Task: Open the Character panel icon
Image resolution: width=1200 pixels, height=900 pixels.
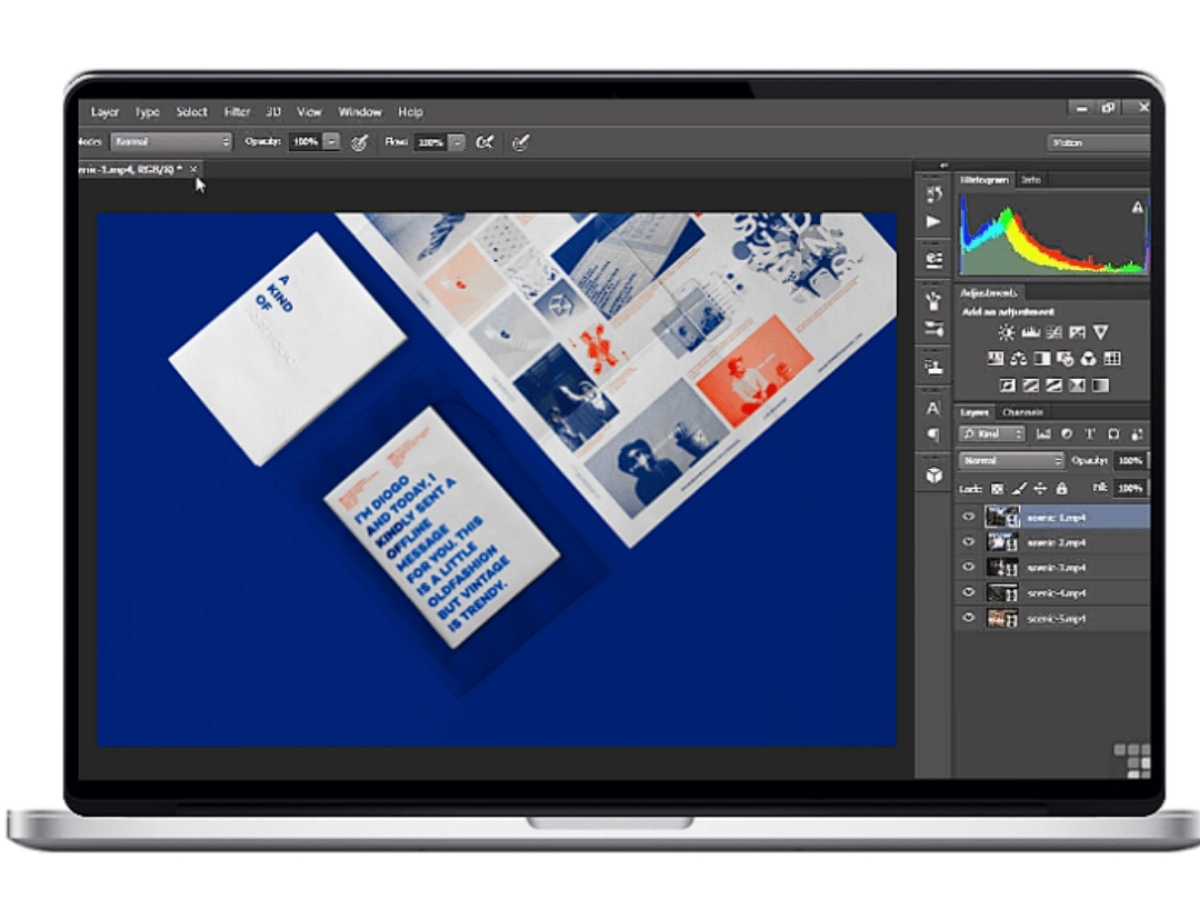Action: [934, 408]
